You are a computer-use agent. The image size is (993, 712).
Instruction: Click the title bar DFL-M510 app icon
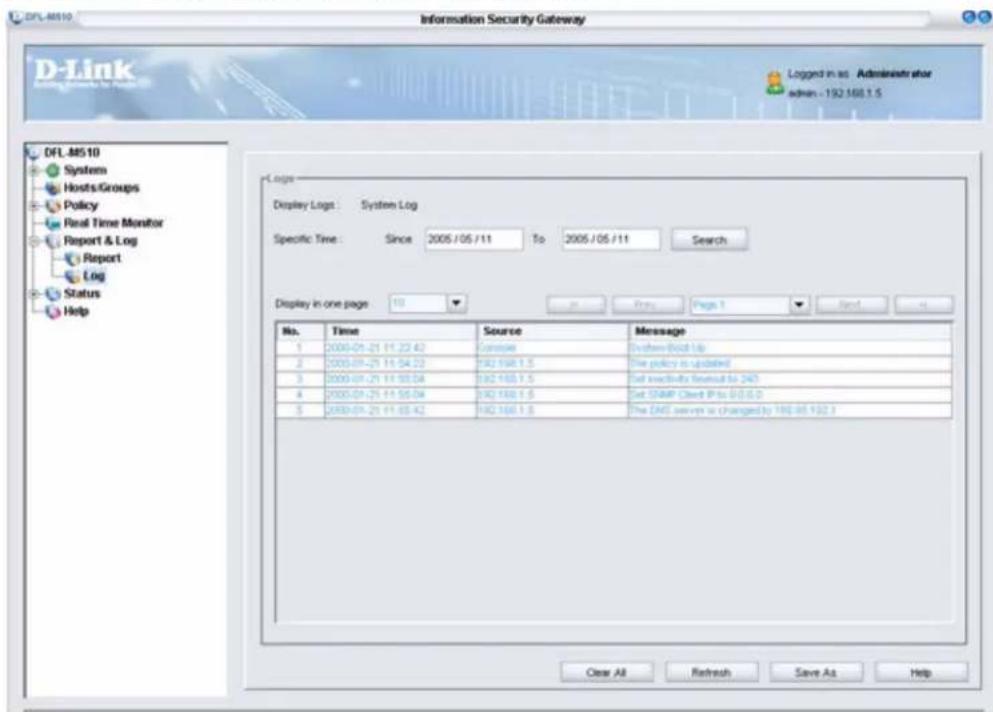tap(16, 17)
